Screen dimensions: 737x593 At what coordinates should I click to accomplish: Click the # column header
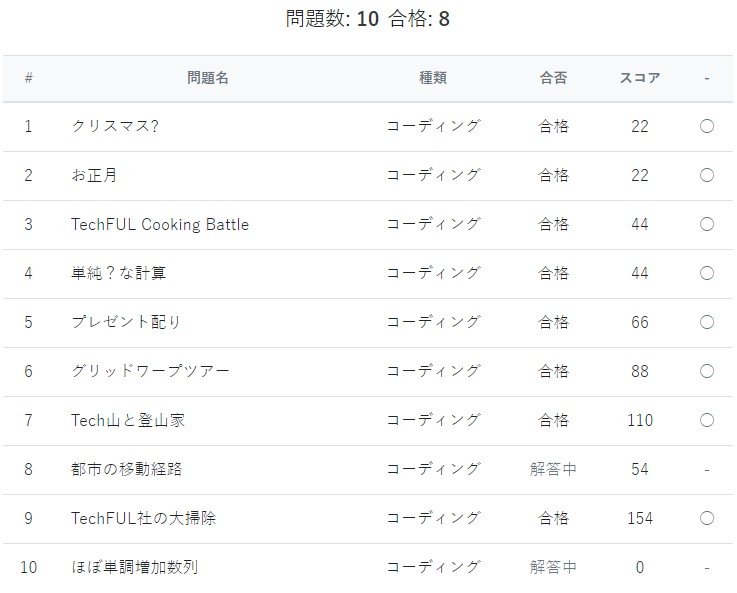coord(28,78)
